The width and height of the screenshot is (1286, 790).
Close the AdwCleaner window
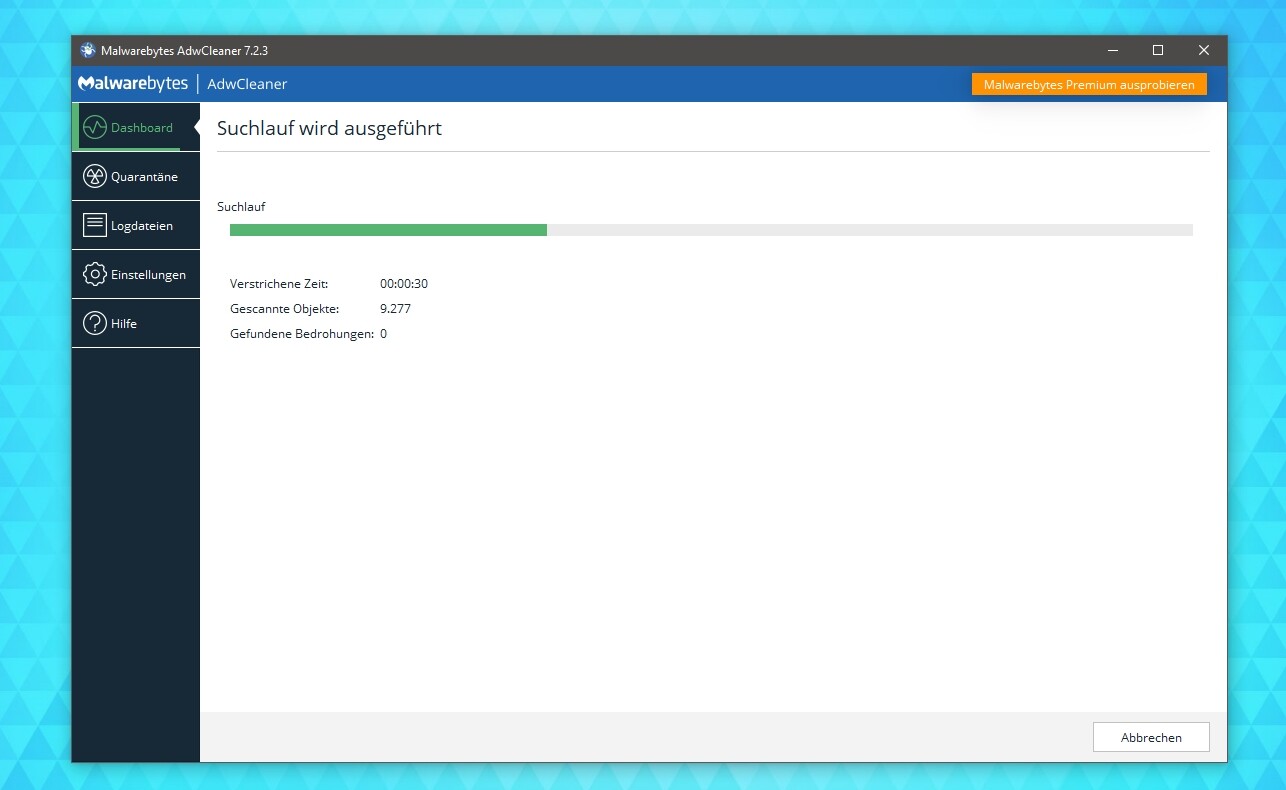click(1204, 50)
